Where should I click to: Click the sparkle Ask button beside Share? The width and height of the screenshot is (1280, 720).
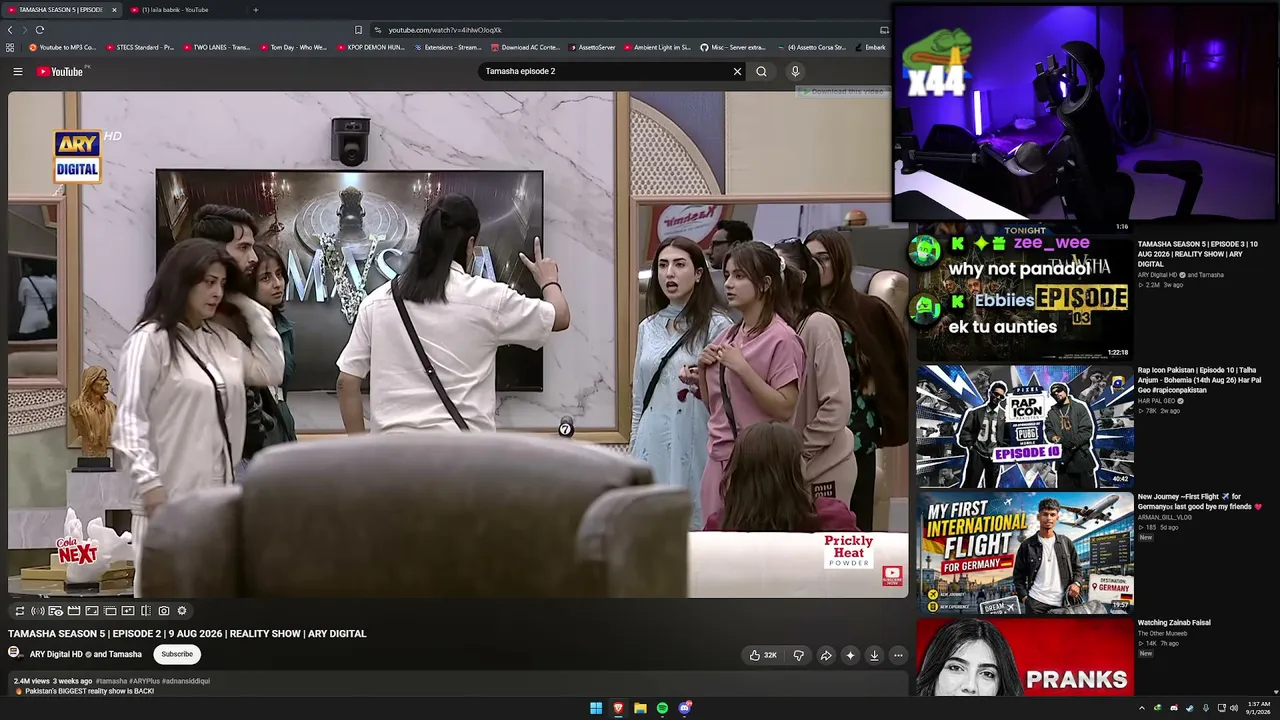coord(850,655)
